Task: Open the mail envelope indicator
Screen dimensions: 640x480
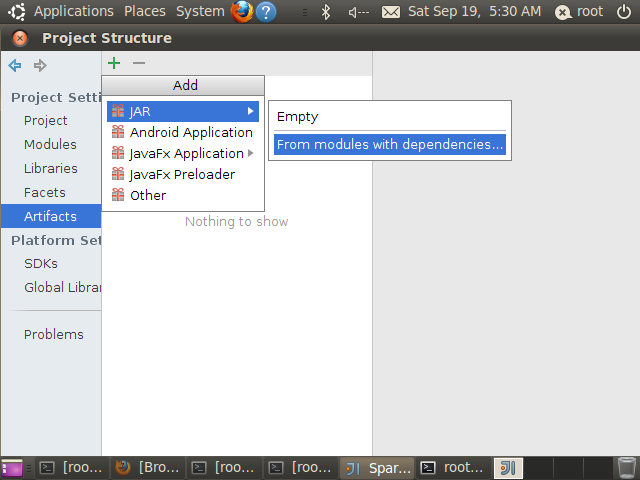Action: coord(391,12)
